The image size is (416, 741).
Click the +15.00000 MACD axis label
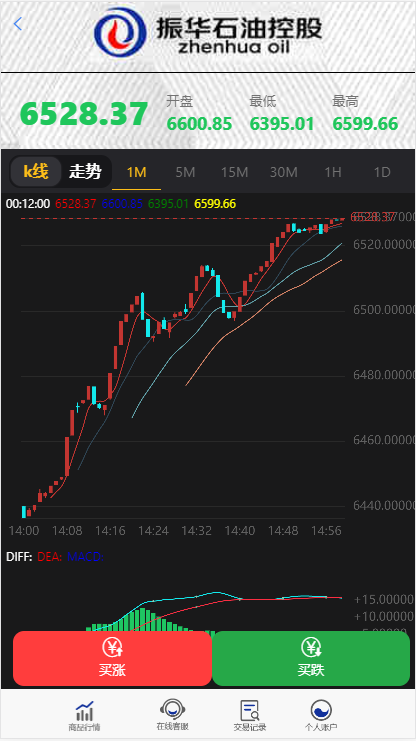click(x=384, y=600)
